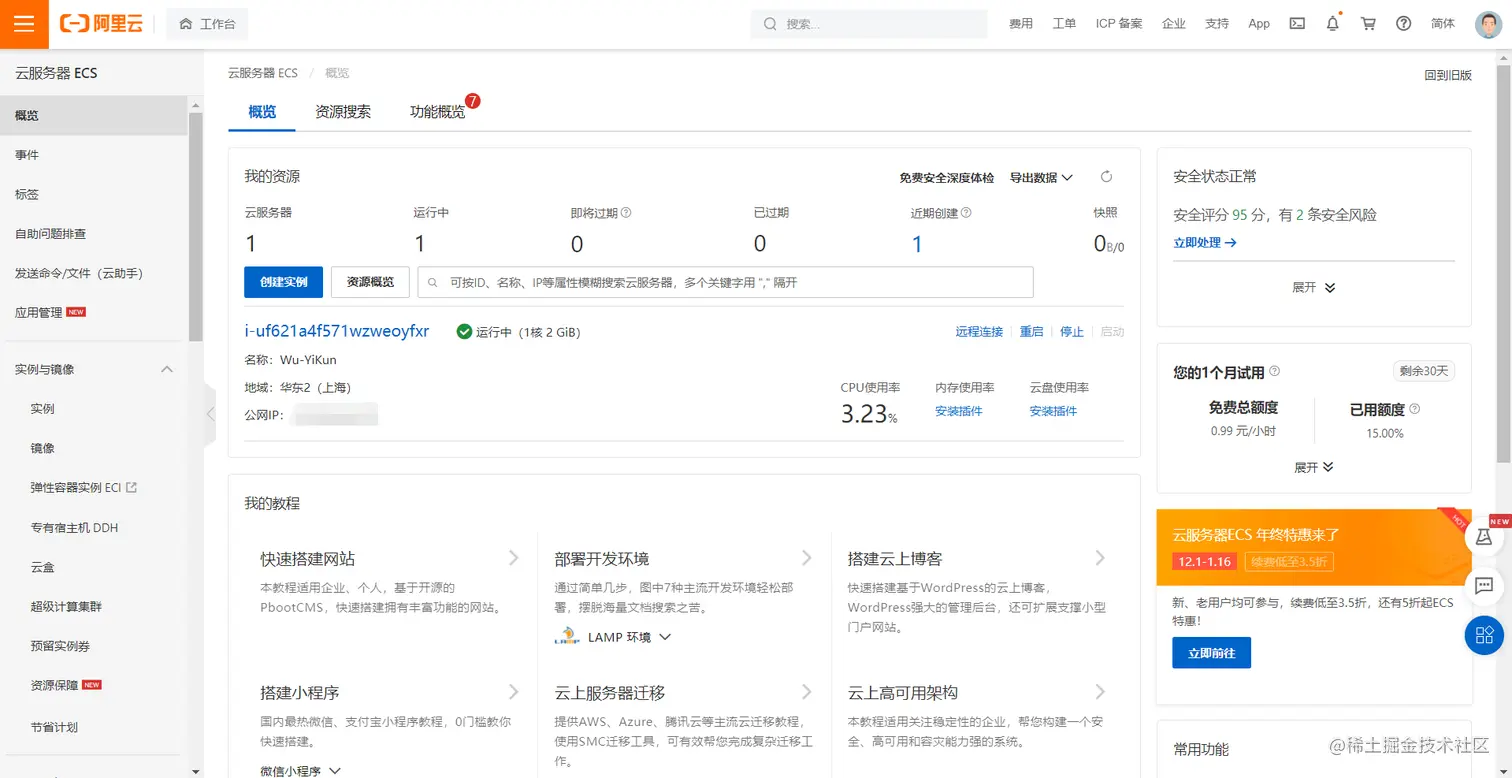Open ICP 备案 in the top menu
This screenshot has width=1512, height=778.
(x=1118, y=24)
